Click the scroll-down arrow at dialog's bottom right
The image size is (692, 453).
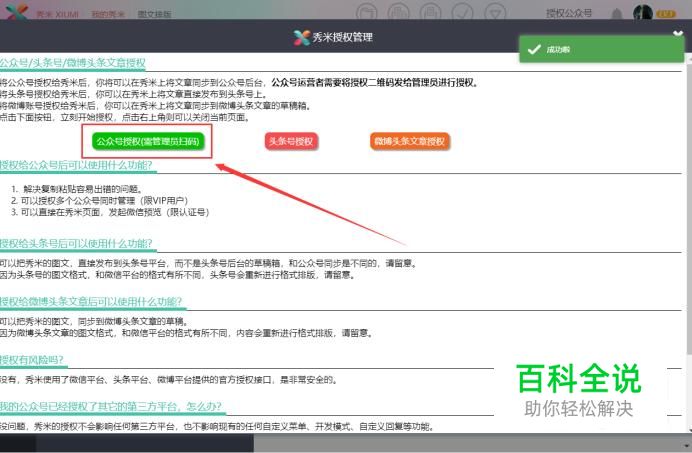coord(689,429)
